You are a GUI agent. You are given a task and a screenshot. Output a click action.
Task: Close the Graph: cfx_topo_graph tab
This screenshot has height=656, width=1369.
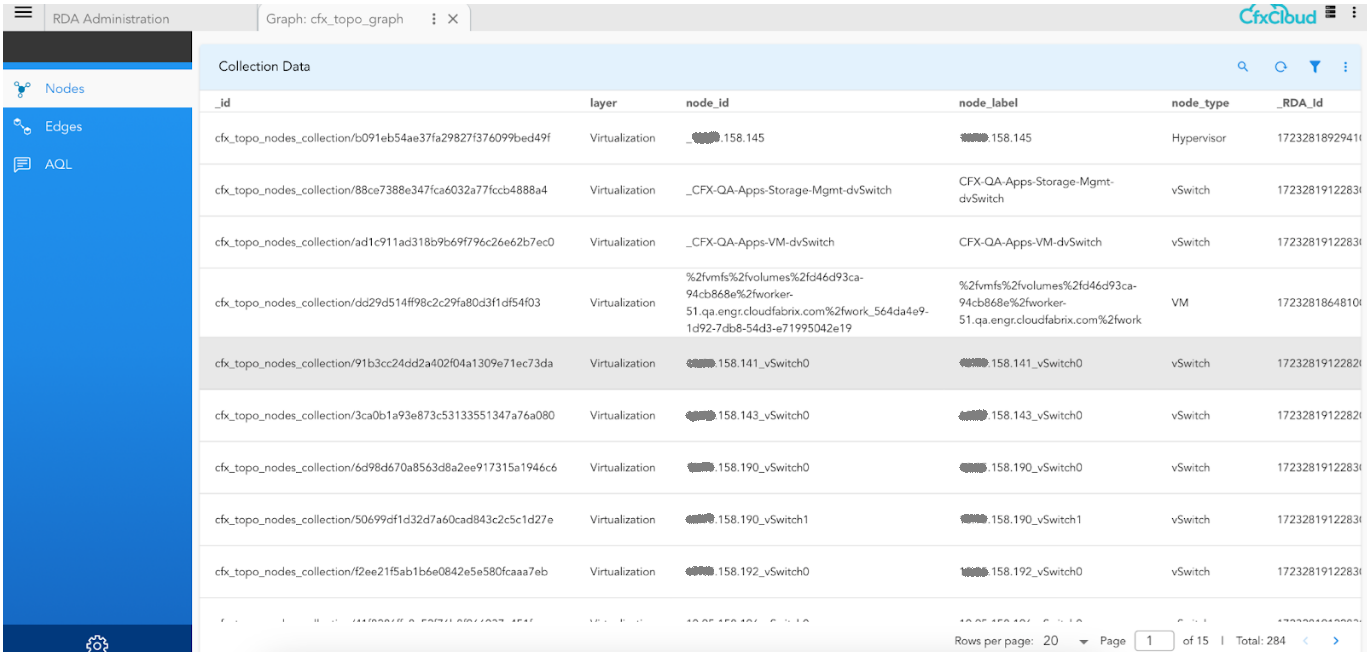click(453, 19)
